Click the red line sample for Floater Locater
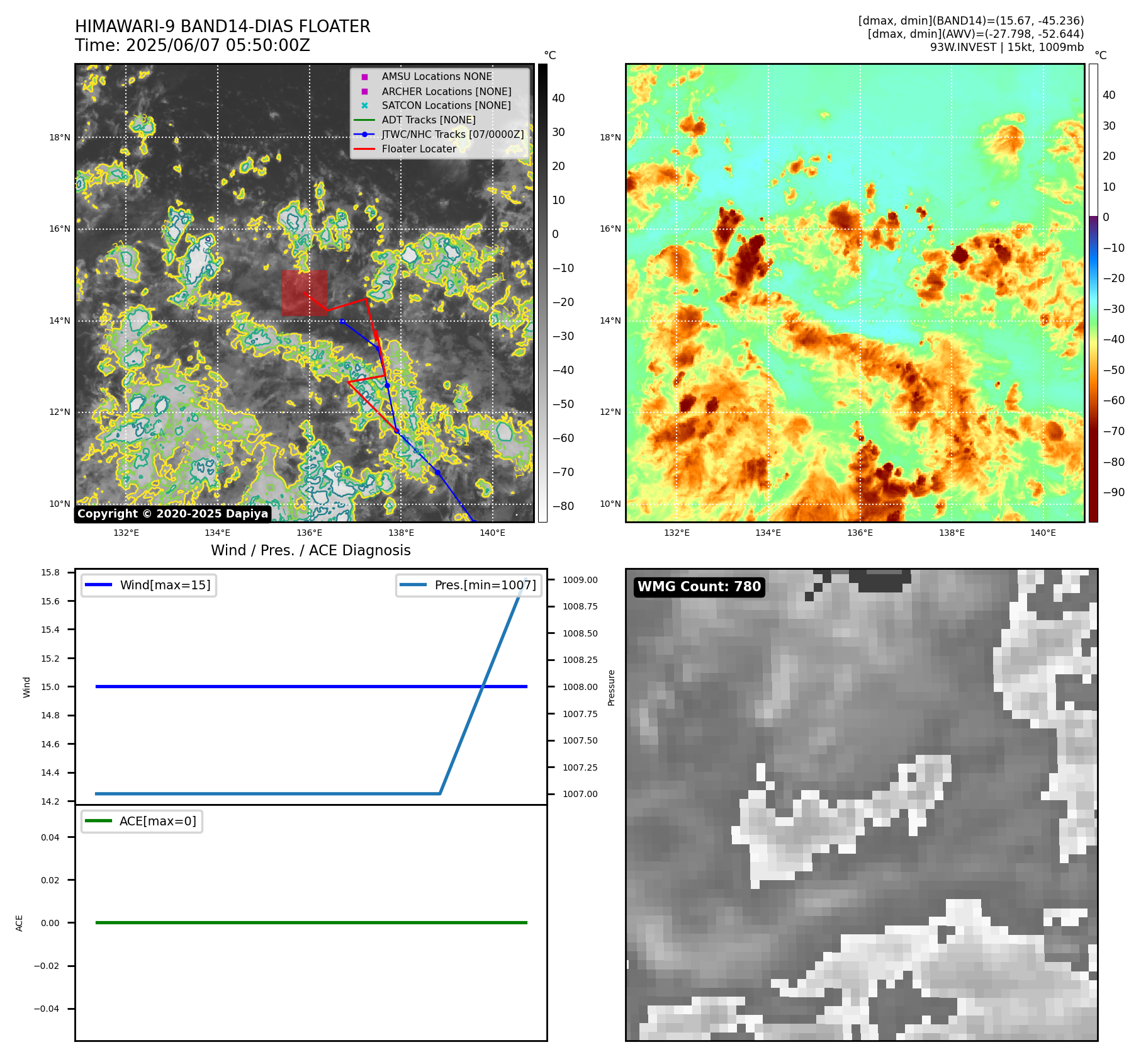This screenshot has height=1064, width=1141. [x=364, y=149]
